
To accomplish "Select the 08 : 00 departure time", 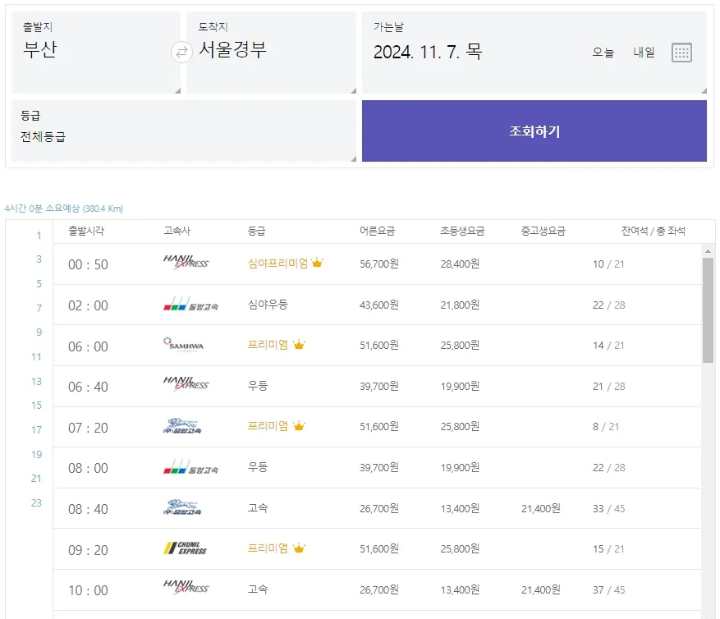I will click(x=88, y=468).
